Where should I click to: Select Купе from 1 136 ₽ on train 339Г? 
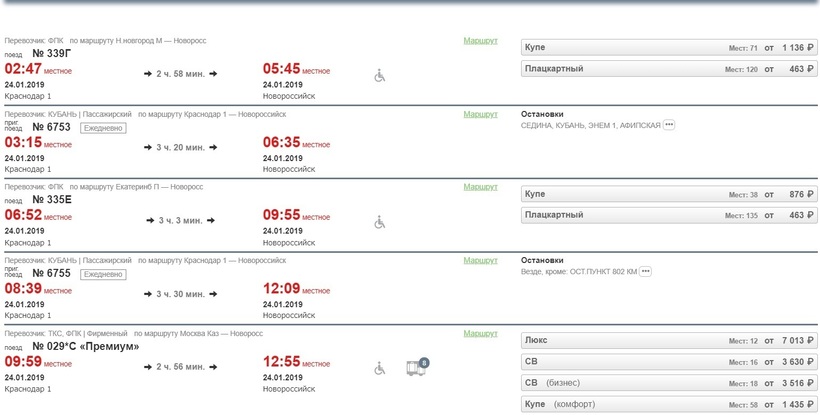pyautogui.click(x=669, y=48)
